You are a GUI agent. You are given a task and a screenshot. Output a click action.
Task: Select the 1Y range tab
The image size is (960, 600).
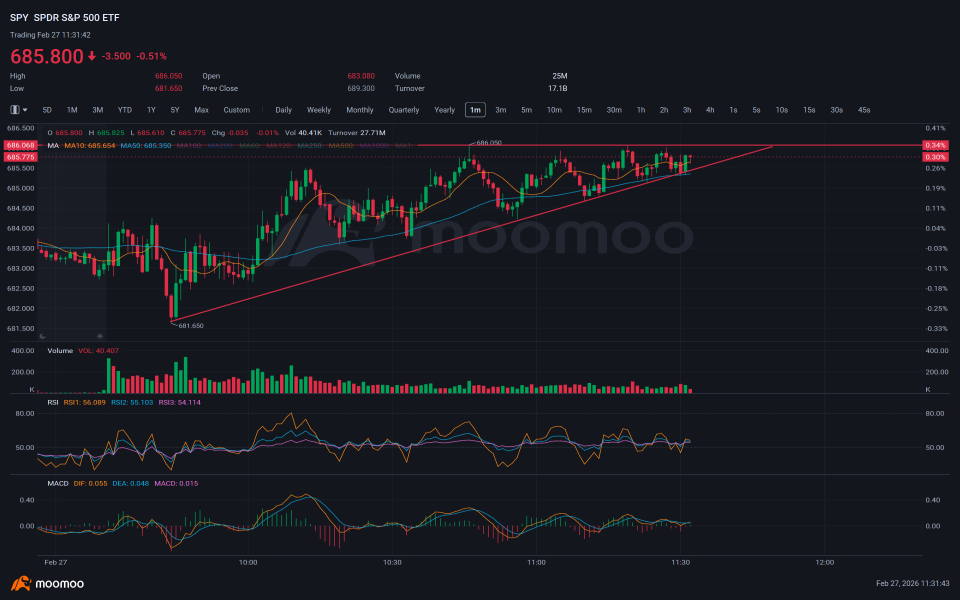pyautogui.click(x=151, y=110)
